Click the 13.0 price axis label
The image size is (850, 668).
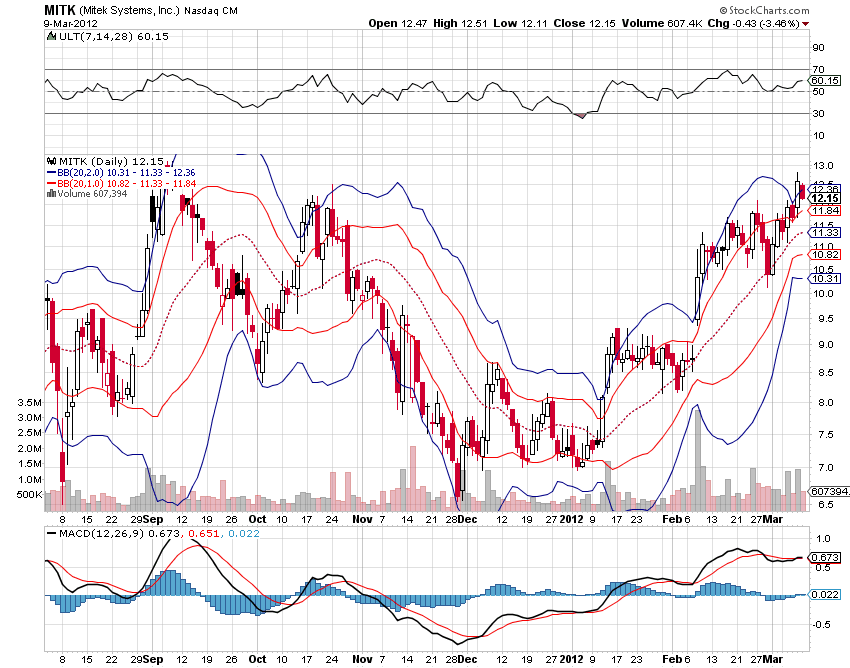click(823, 166)
